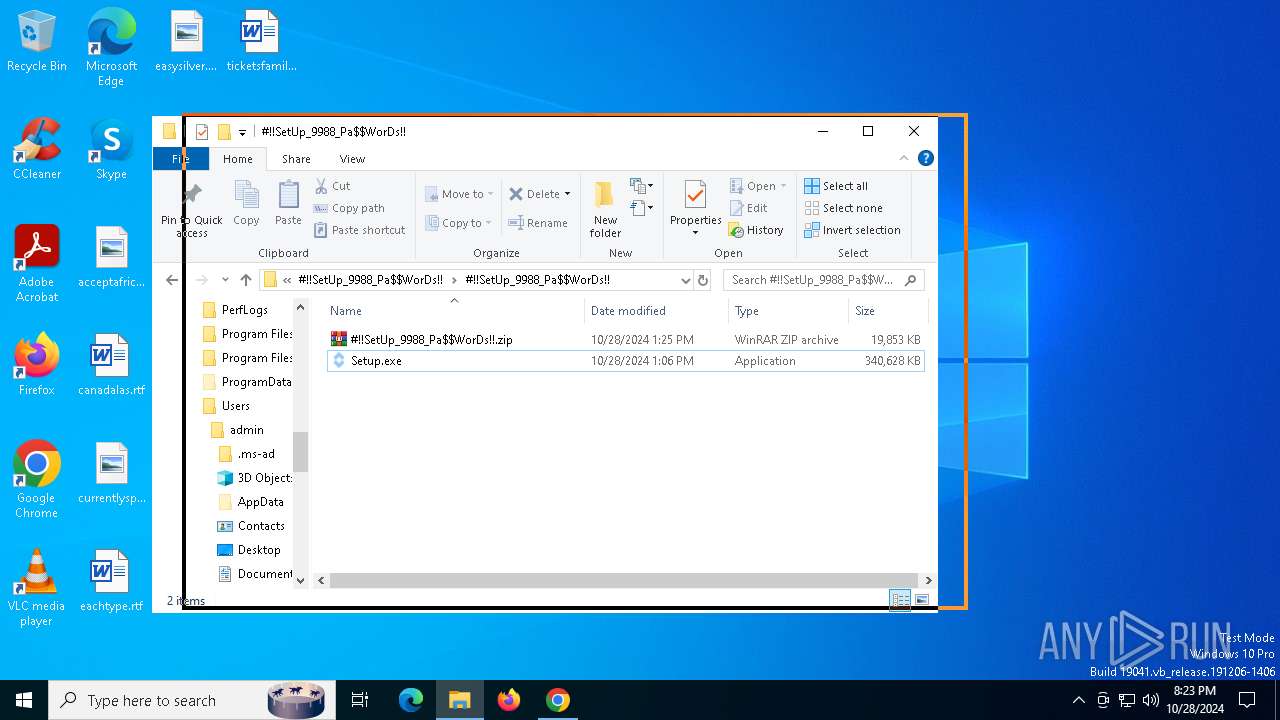Click the Paste ribbon icon
This screenshot has width=1280, height=720.
[288, 203]
